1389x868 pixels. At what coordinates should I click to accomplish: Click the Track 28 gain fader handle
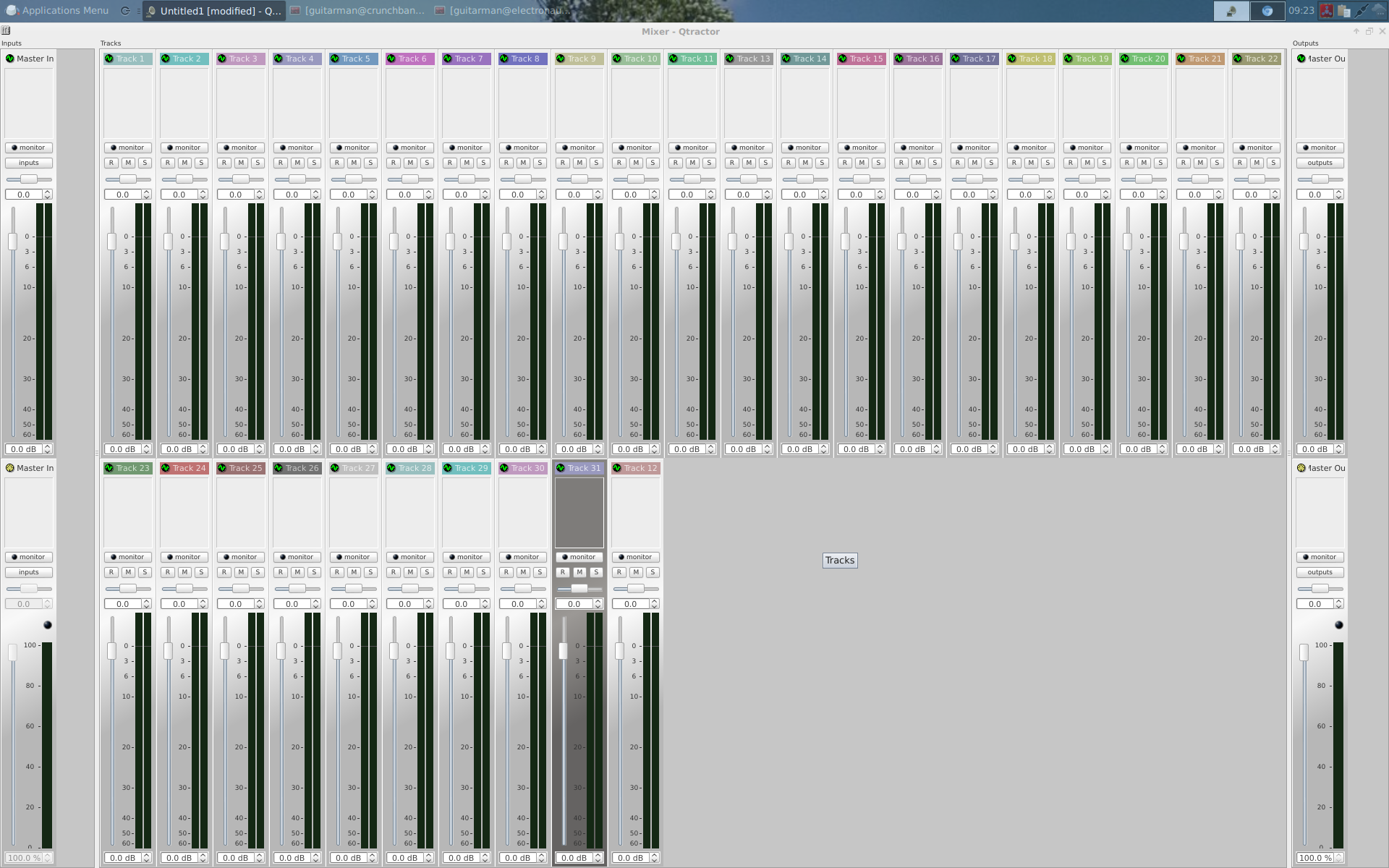click(x=394, y=651)
